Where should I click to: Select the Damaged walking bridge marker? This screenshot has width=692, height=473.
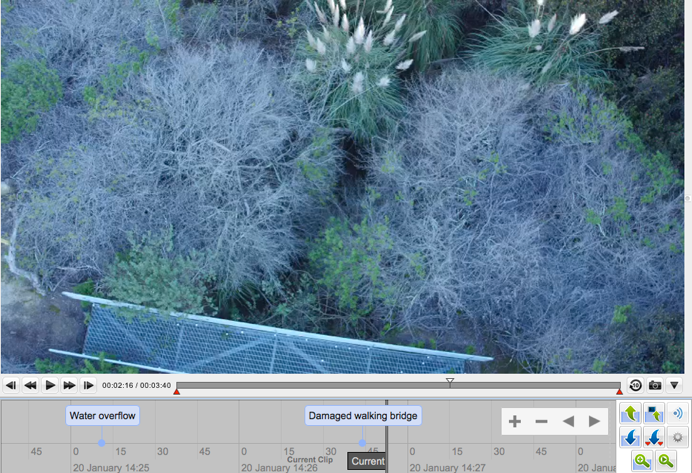coord(363,415)
